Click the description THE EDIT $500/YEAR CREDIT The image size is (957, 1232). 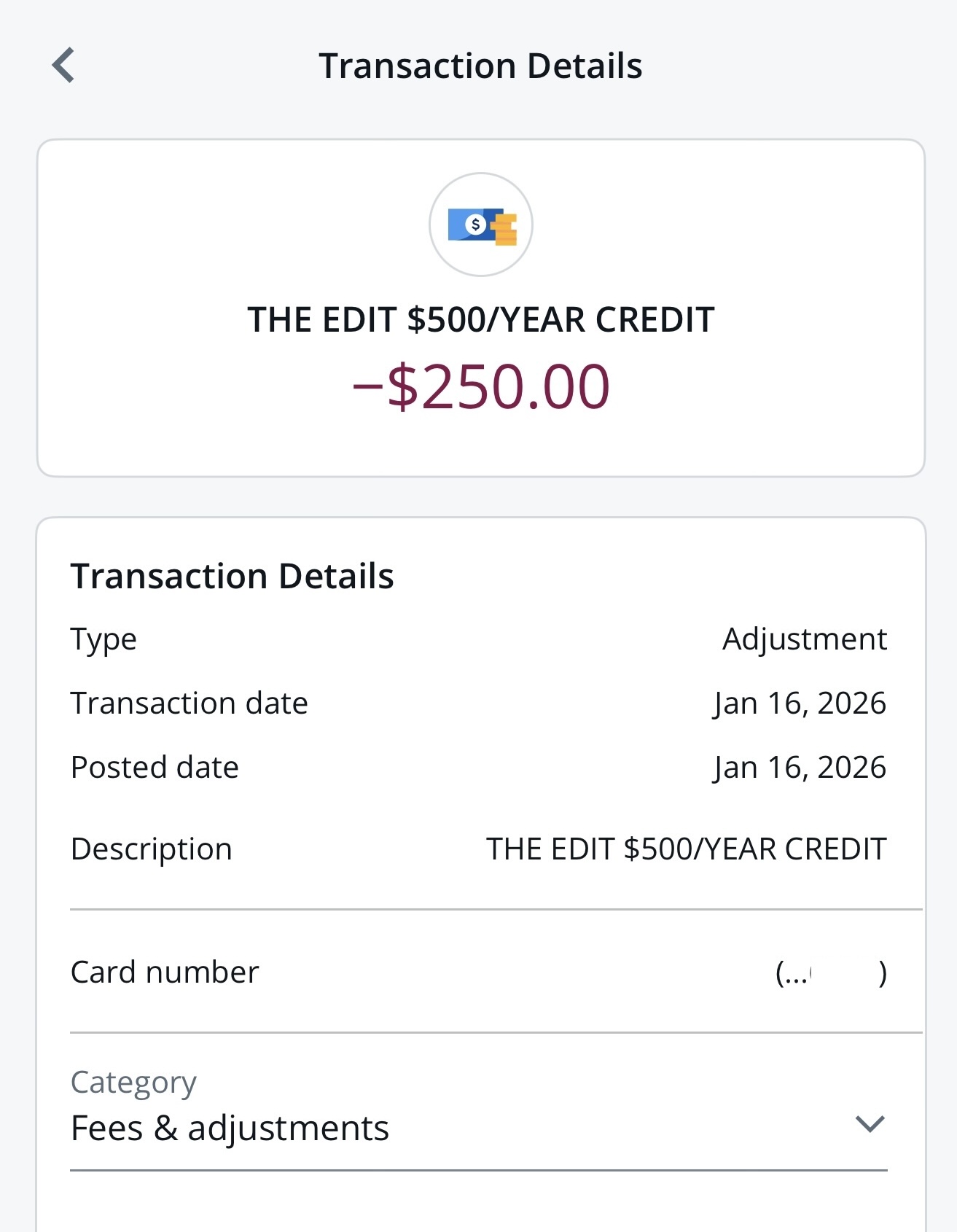686,849
